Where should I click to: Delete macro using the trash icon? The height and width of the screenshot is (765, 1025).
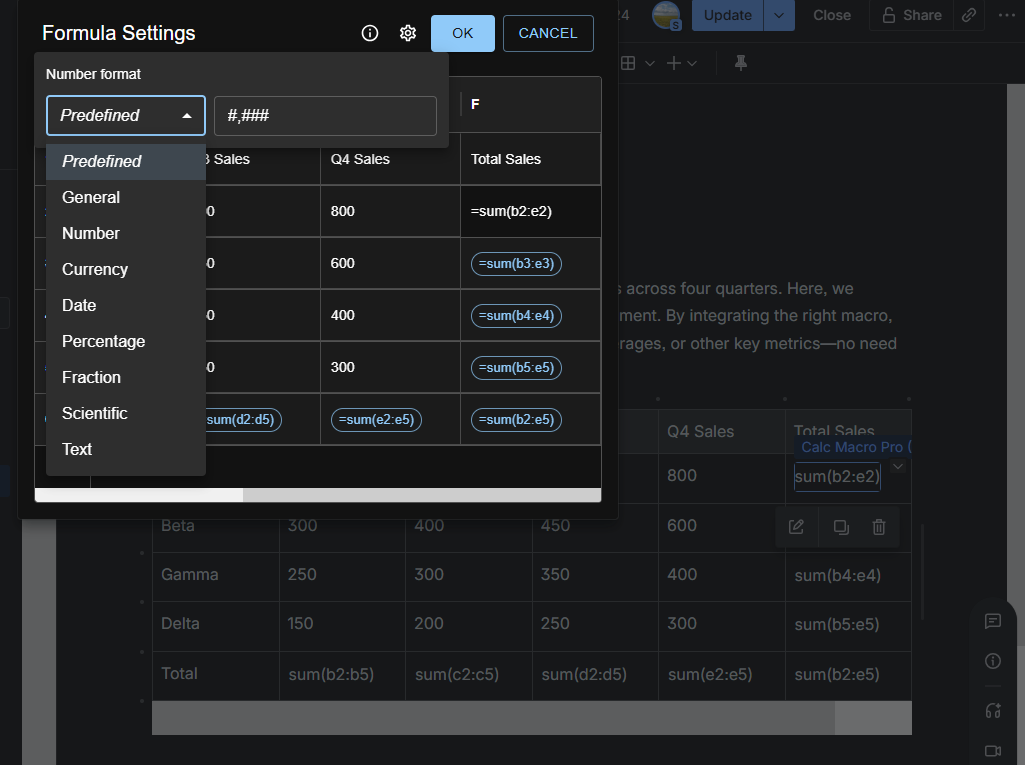coord(879,527)
